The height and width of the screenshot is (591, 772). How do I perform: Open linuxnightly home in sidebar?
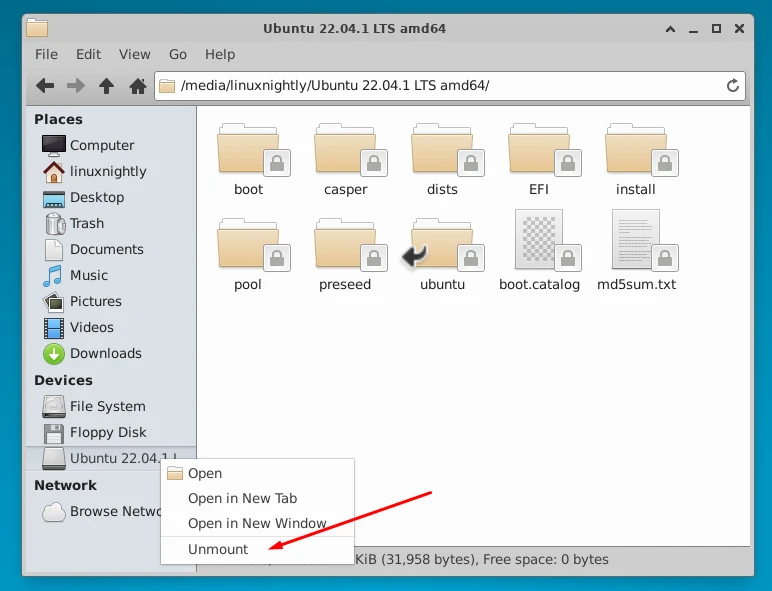(111, 171)
